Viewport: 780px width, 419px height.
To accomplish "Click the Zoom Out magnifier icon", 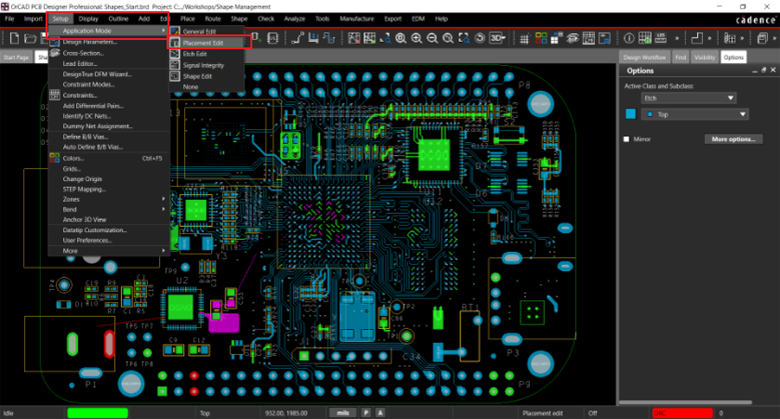I will pyautogui.click(x=432, y=38).
